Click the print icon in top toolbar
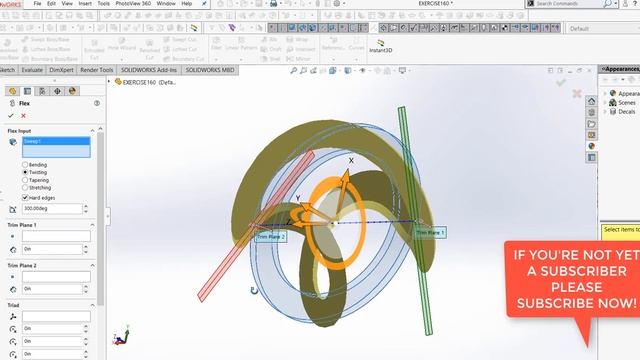The height and width of the screenshot is (360, 640). pyautogui.click(x=273, y=4)
